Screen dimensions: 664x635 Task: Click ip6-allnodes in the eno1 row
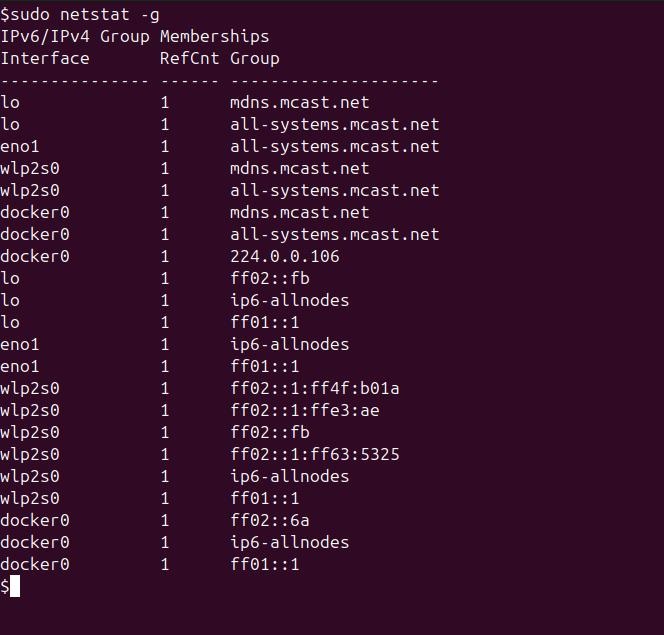289,344
